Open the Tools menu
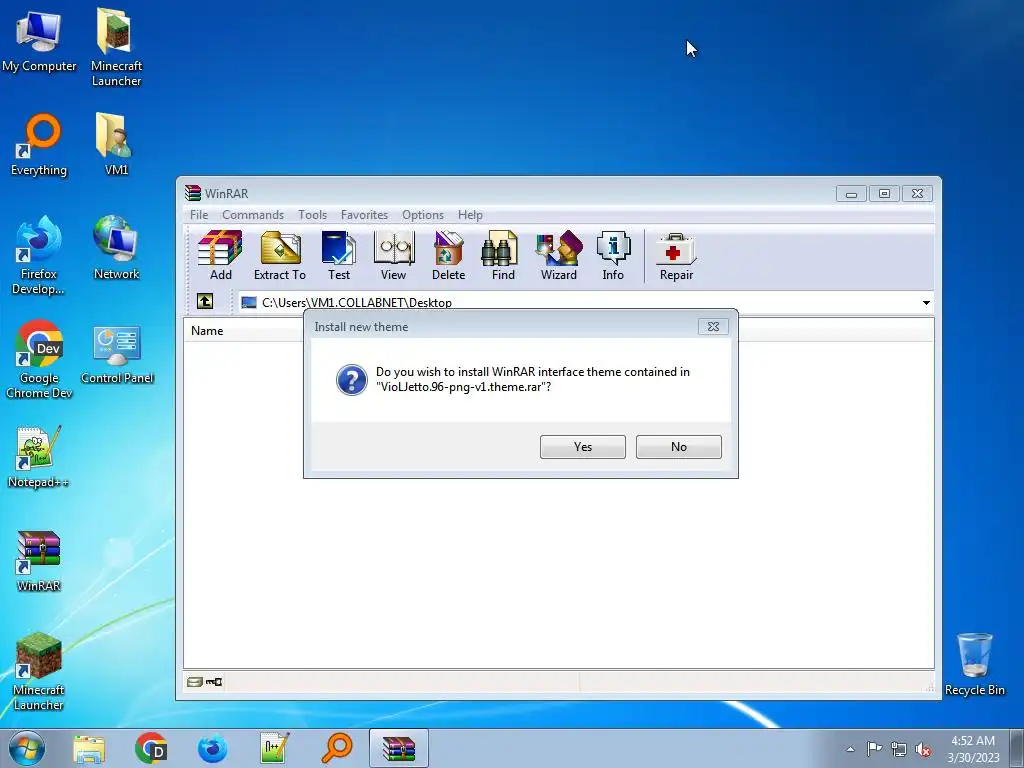 click(312, 215)
